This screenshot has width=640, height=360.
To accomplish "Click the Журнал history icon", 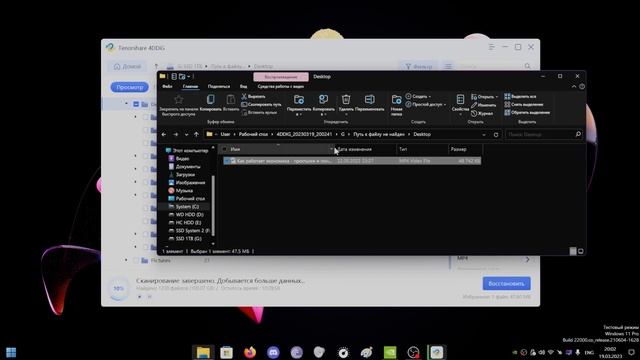I will (474, 113).
